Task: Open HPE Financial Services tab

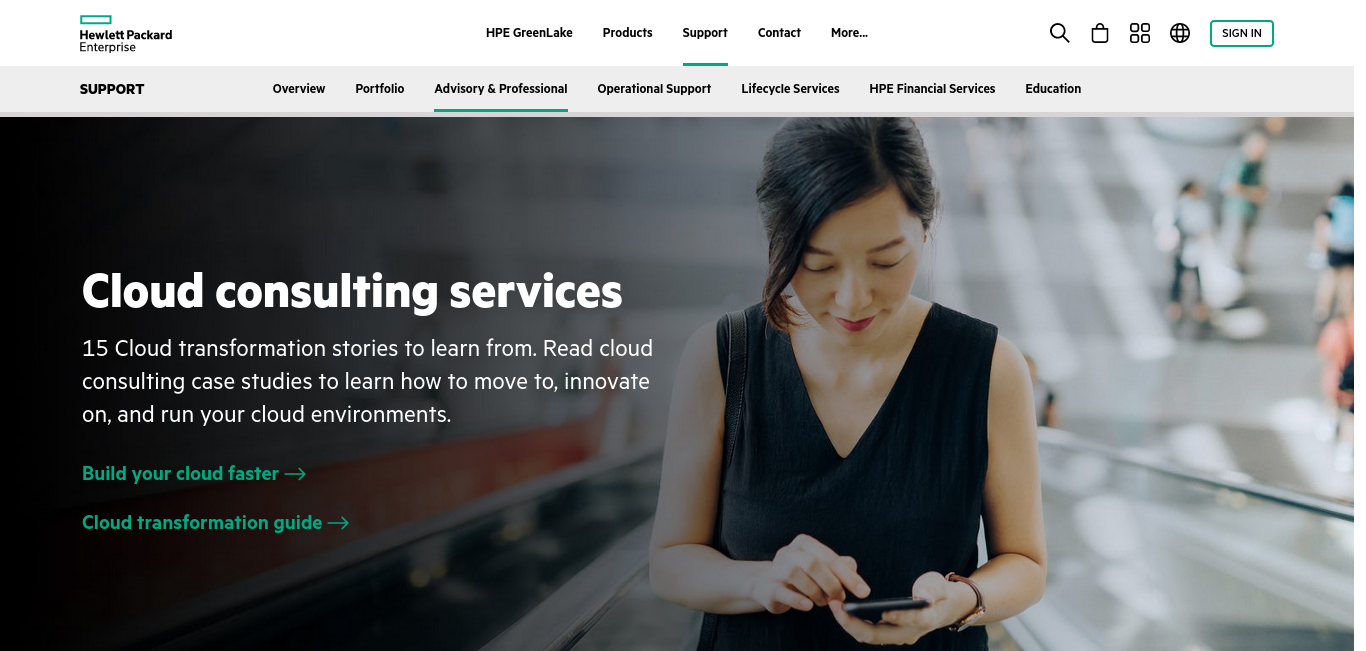Action: [932, 89]
